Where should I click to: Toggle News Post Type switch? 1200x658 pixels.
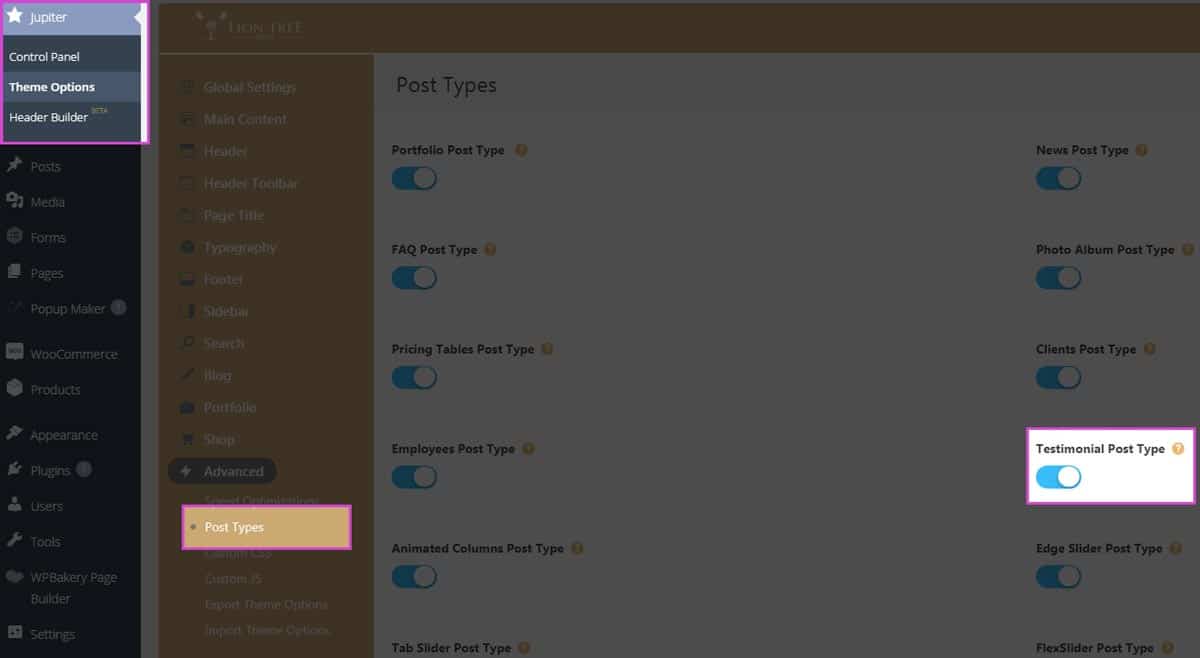1059,178
